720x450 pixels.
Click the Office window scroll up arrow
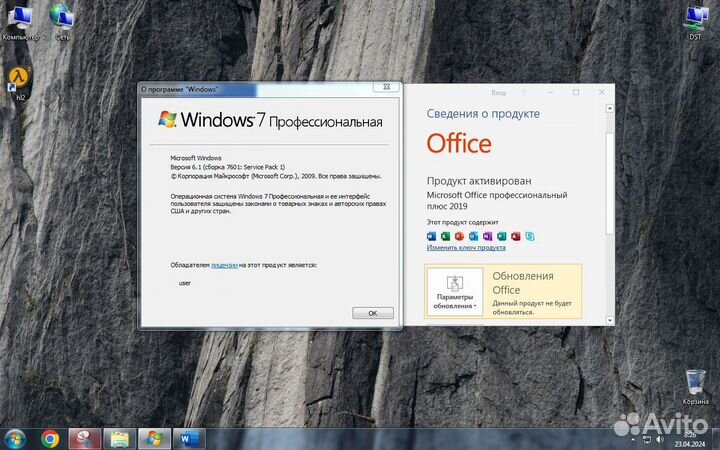pos(610,109)
